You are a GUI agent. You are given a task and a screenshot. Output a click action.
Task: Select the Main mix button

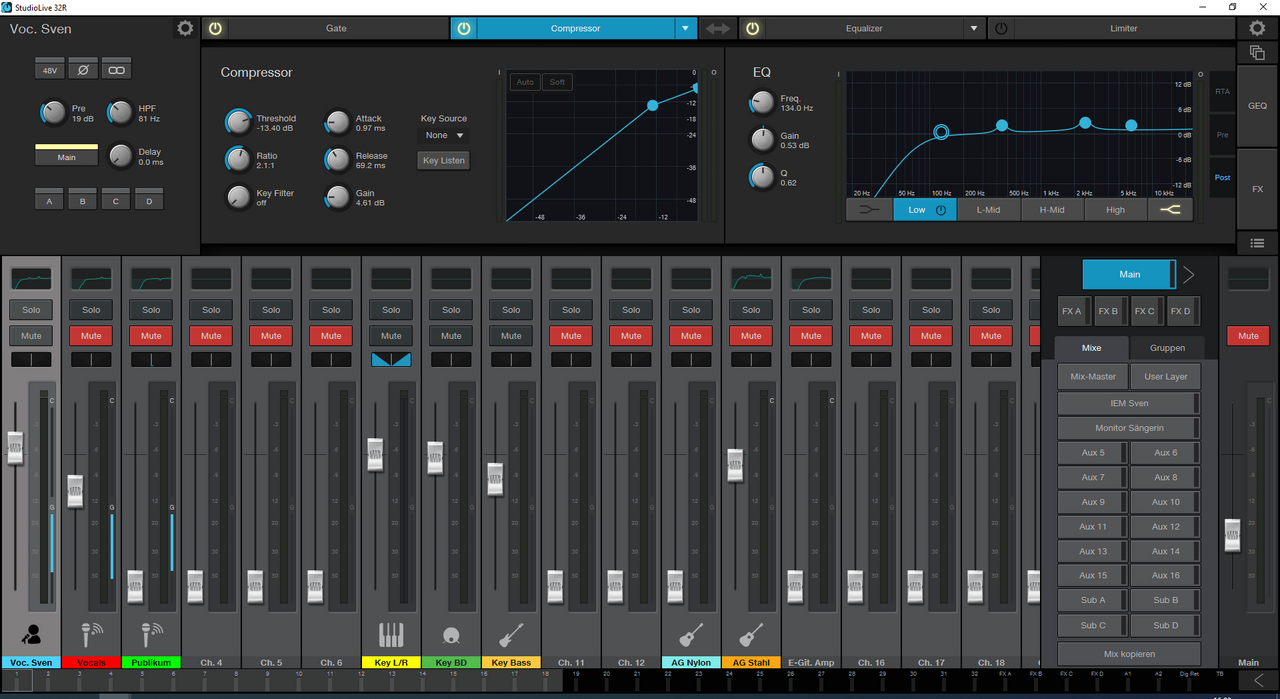[x=1129, y=274]
